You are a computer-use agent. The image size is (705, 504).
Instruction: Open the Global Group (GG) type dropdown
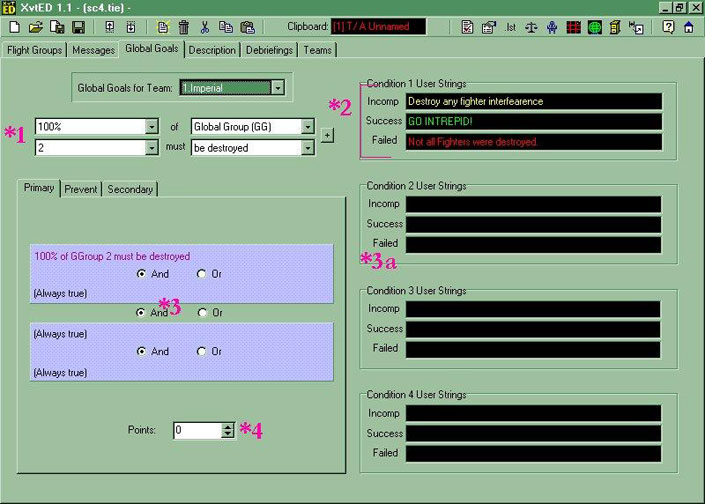pyautogui.click(x=308, y=127)
